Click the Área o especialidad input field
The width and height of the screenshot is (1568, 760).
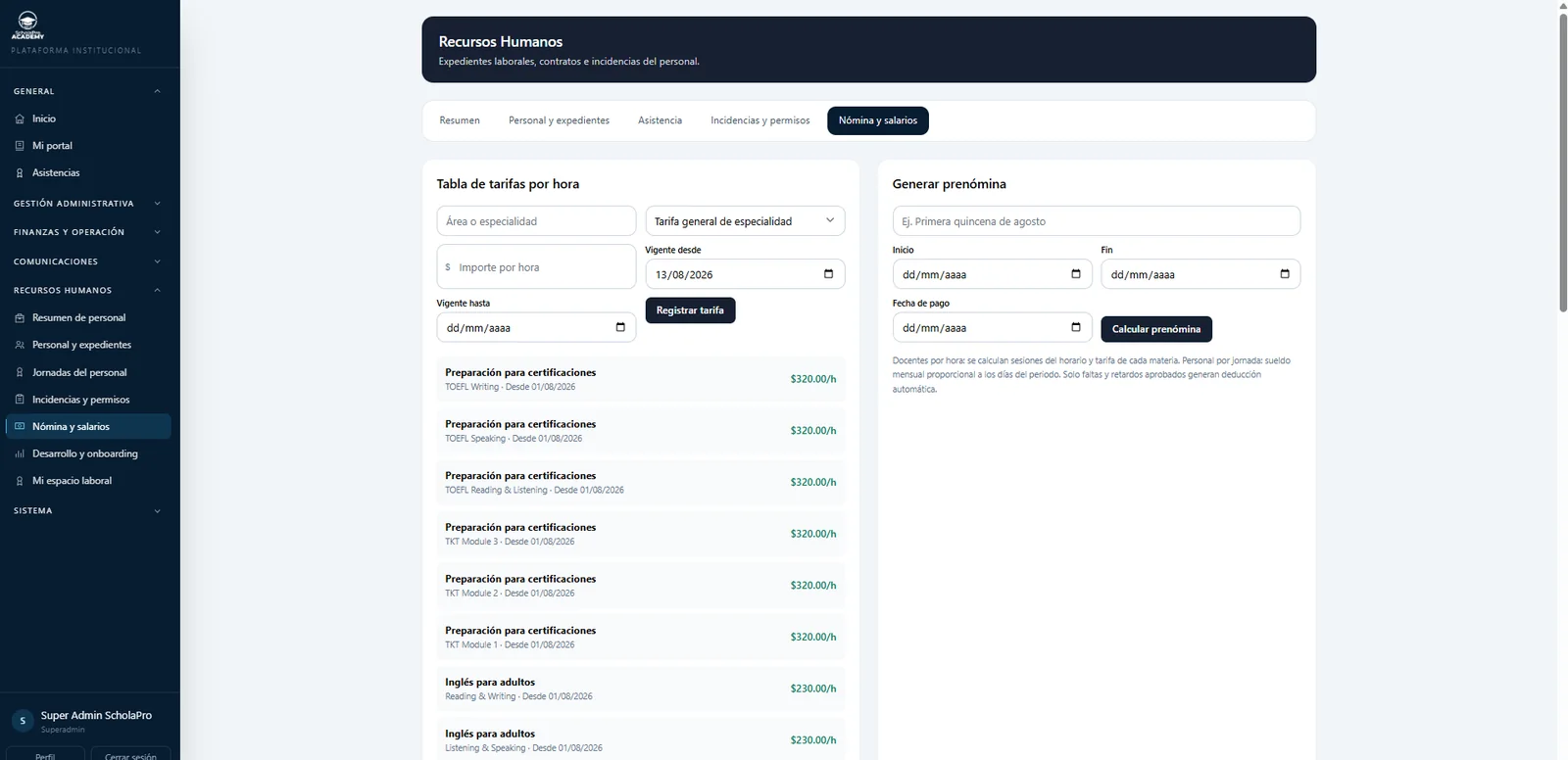(x=536, y=221)
